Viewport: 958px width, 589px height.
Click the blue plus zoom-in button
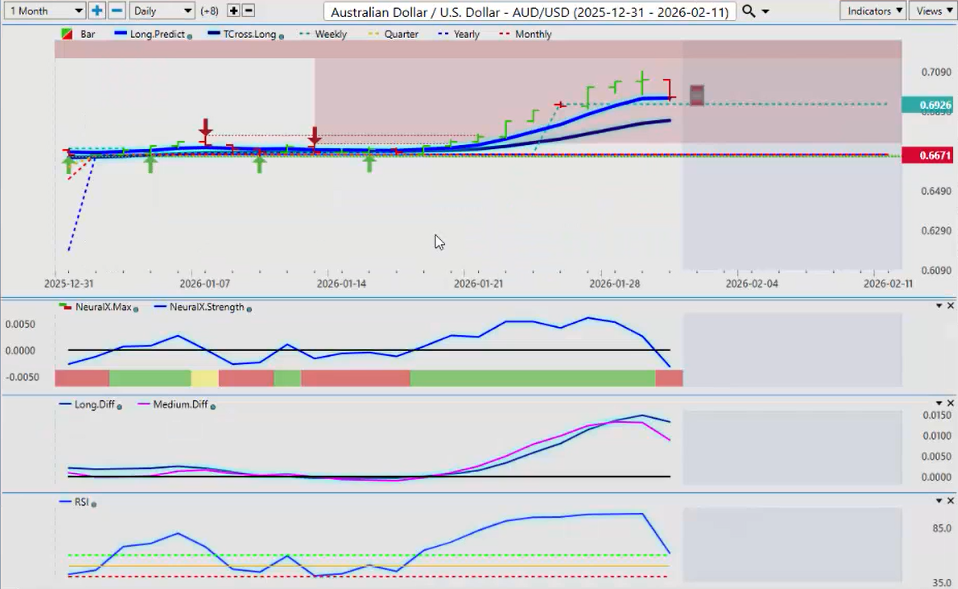(x=97, y=11)
